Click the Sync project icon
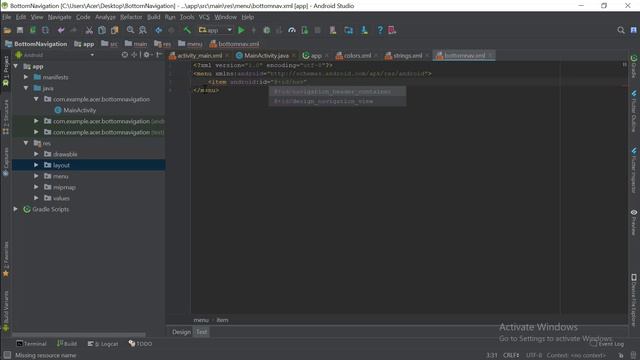Screen dimensions: 640x360 point(348,30)
